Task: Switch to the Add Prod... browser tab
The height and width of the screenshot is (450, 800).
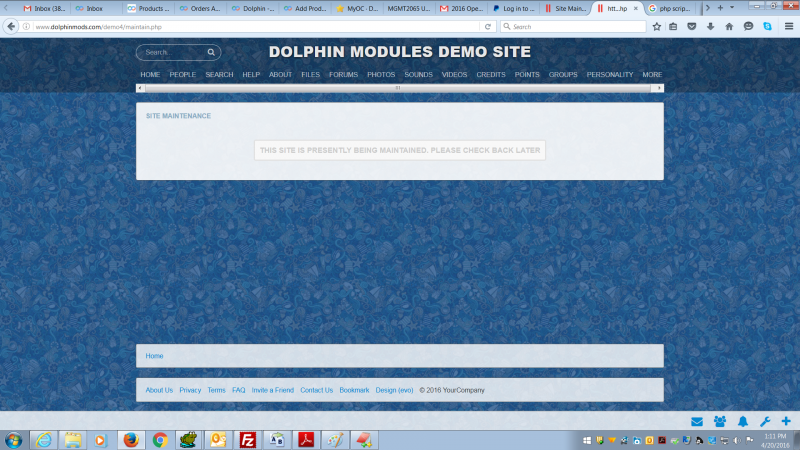Action: pos(305,8)
